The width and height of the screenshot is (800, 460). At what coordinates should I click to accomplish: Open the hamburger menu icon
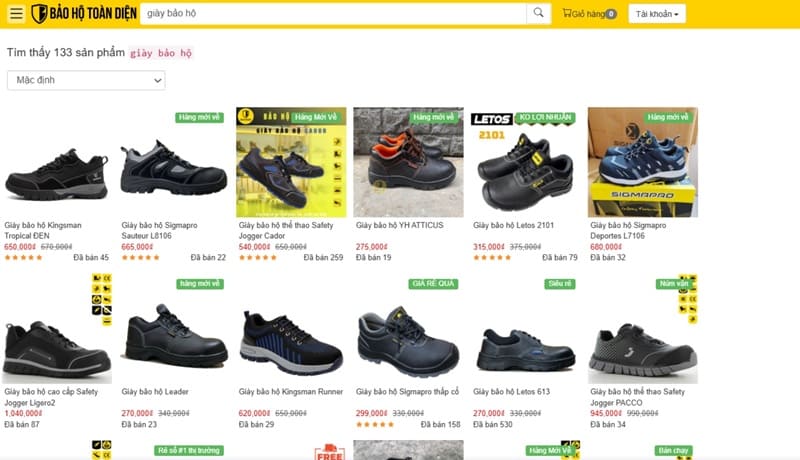17,14
